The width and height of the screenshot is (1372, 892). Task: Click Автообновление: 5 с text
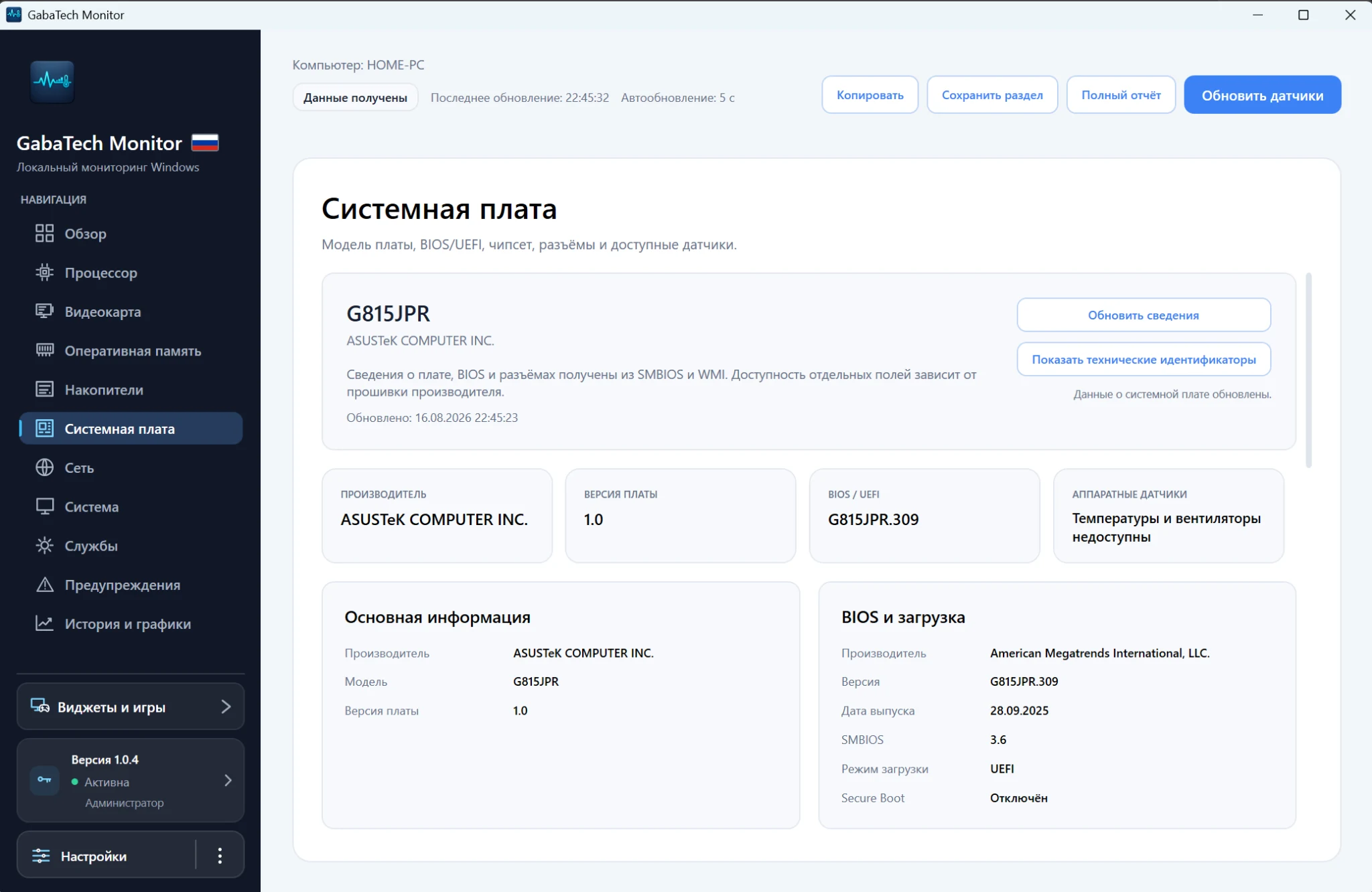[x=677, y=97]
